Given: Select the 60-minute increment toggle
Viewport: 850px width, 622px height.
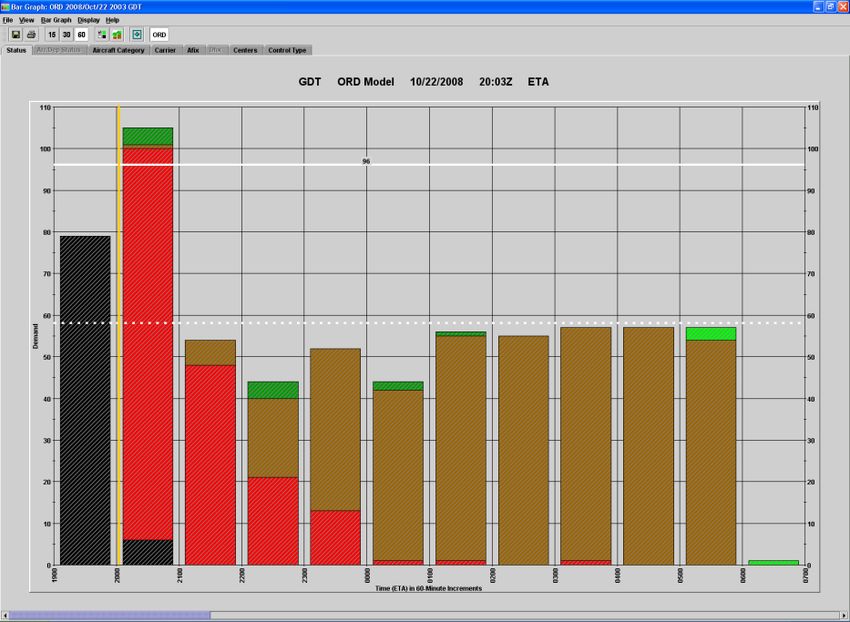Looking at the screenshot, I should [82, 34].
